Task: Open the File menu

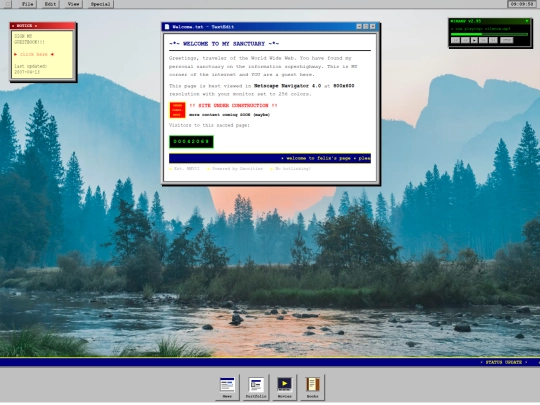Action: click(28, 4)
